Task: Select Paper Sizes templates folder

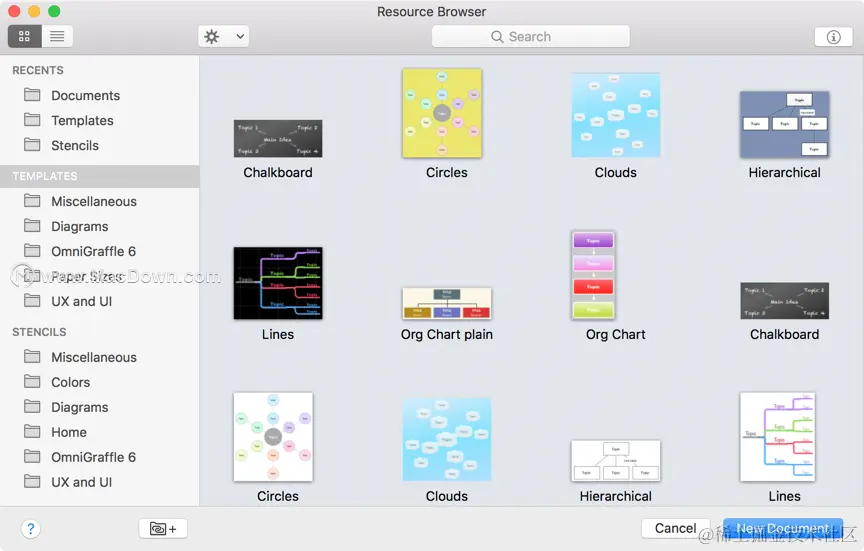Action: pos(87,277)
